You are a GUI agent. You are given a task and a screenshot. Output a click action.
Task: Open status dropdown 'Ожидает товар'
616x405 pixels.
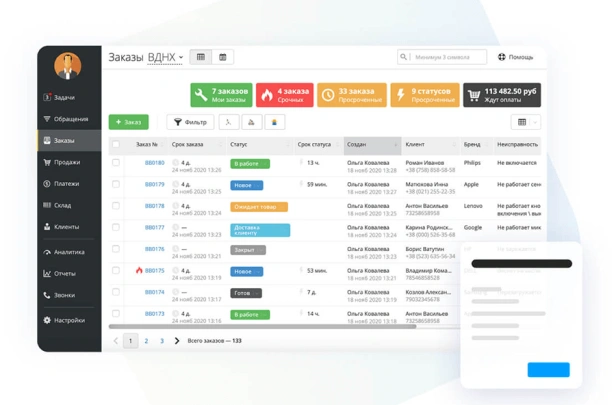[x=259, y=207]
